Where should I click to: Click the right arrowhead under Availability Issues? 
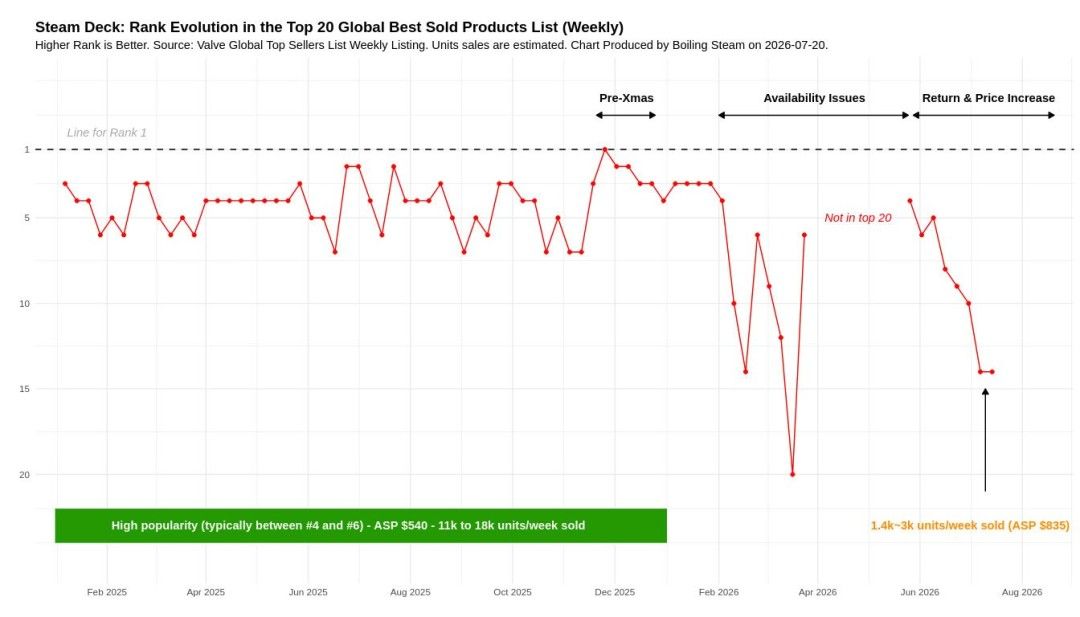pyautogui.click(x=906, y=115)
